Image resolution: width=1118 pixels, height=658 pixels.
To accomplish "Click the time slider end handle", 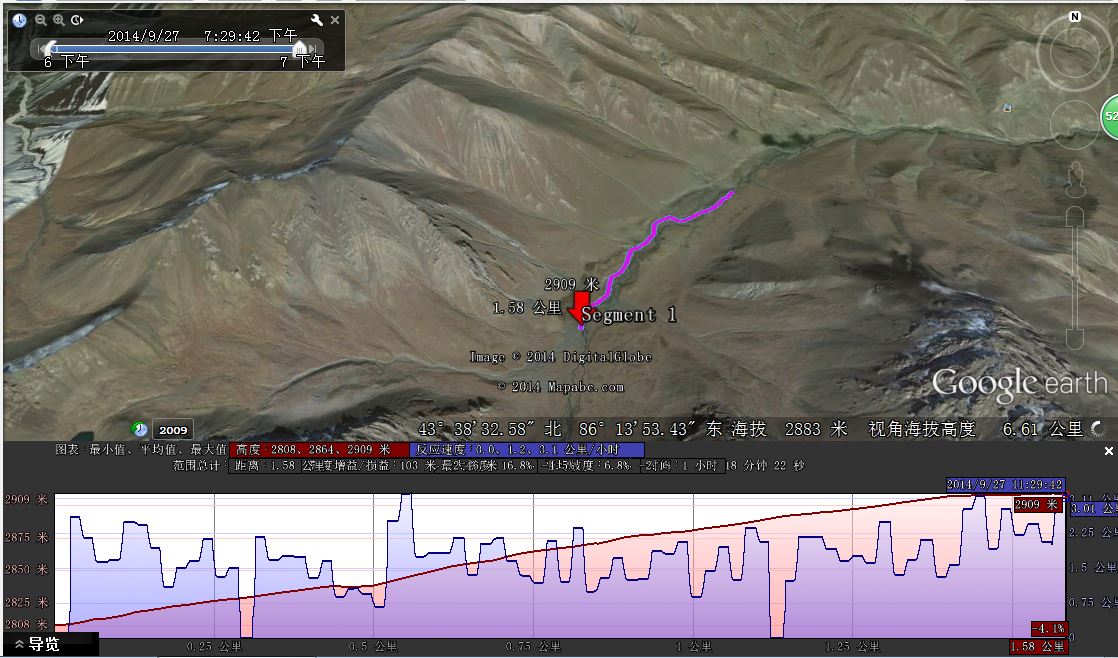I will pos(300,48).
